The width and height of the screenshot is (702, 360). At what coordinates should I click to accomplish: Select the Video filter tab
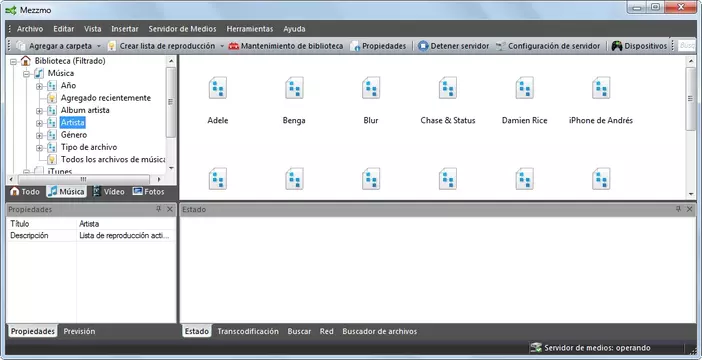pyautogui.click(x=108, y=192)
